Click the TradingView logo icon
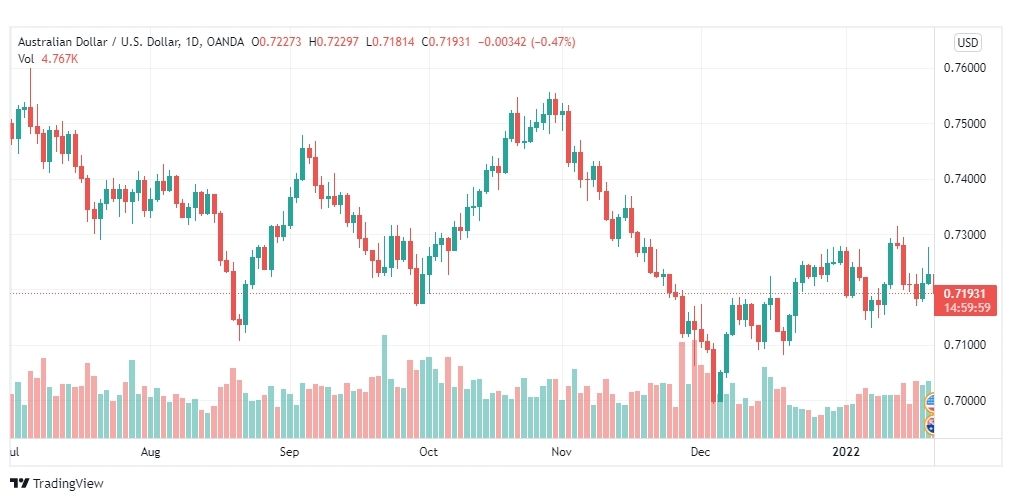The width and height of the screenshot is (1012, 501). pyautogui.click(x=19, y=483)
